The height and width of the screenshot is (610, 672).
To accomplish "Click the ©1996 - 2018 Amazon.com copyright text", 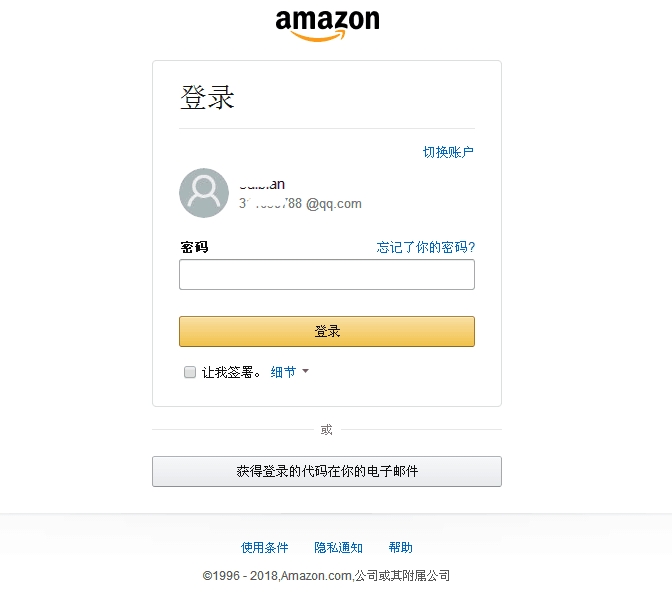I will (x=326, y=576).
